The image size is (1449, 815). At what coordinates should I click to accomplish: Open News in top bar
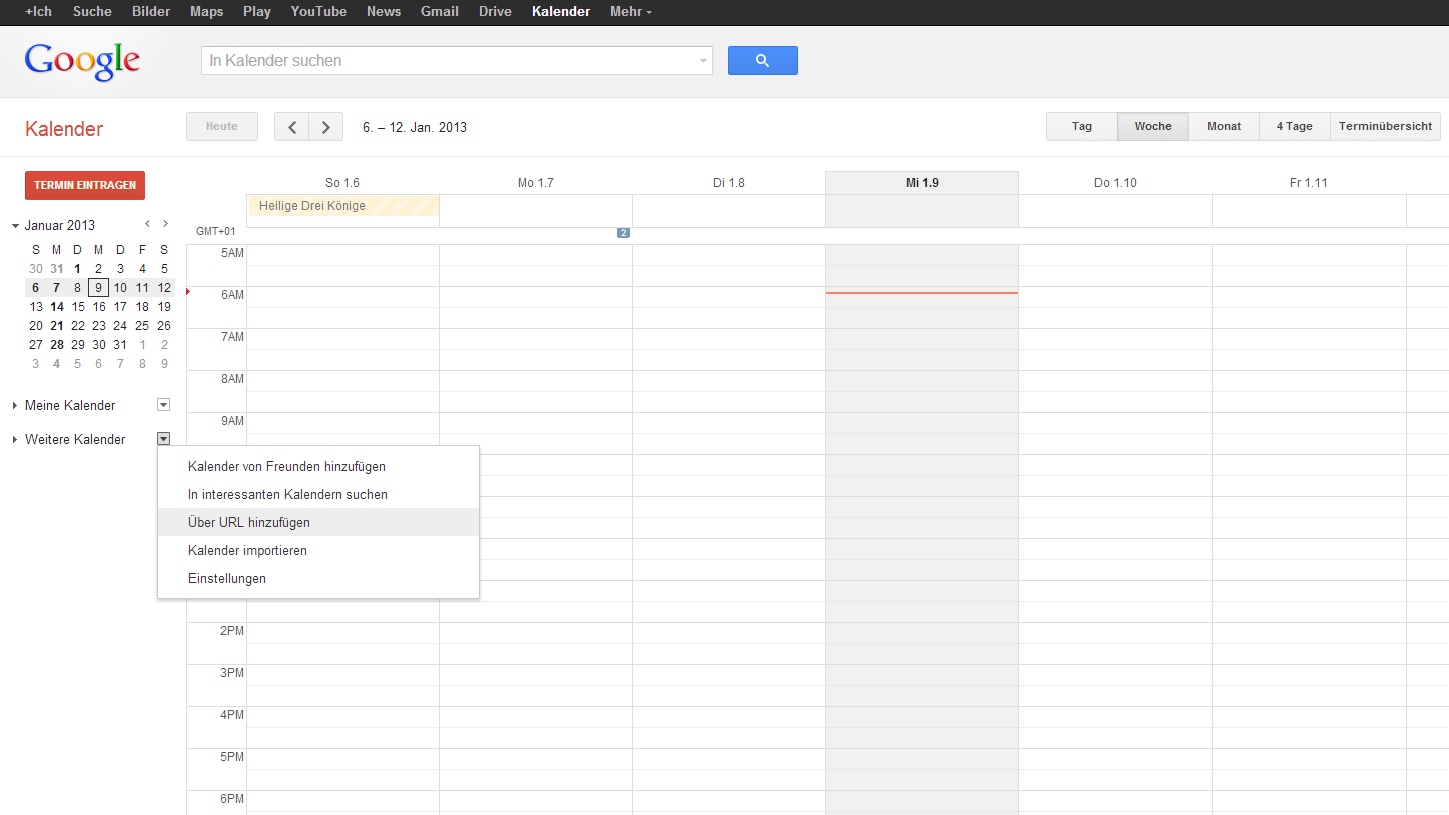tap(384, 12)
